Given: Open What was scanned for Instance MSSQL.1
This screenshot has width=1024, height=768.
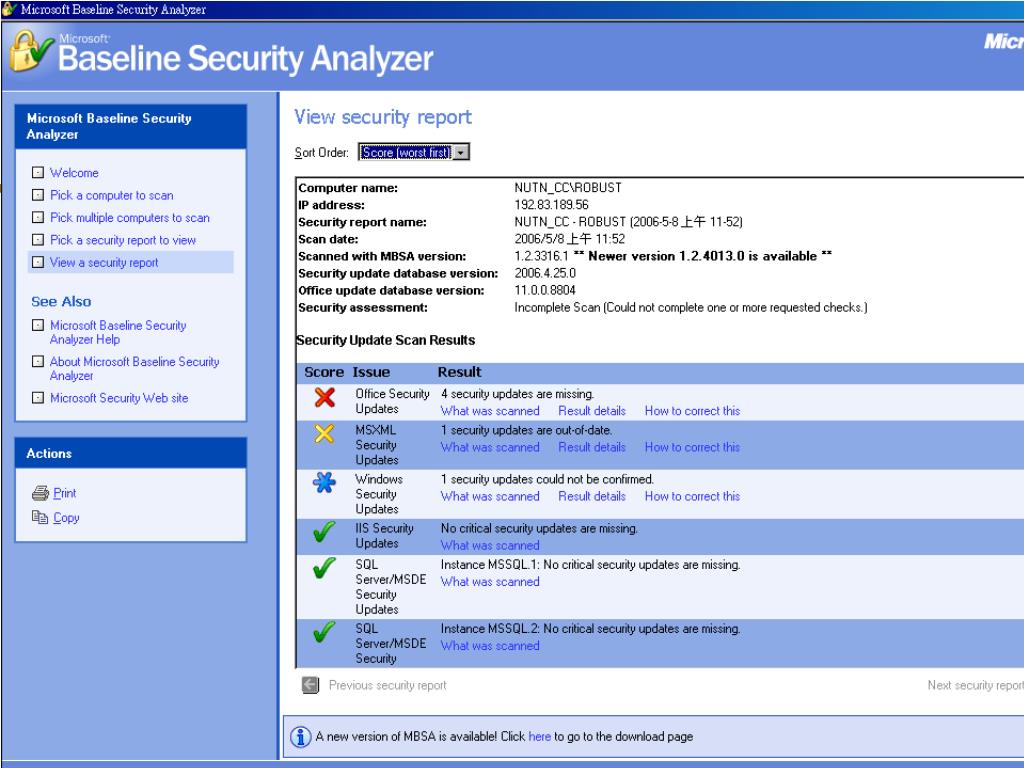Looking at the screenshot, I should 490,582.
